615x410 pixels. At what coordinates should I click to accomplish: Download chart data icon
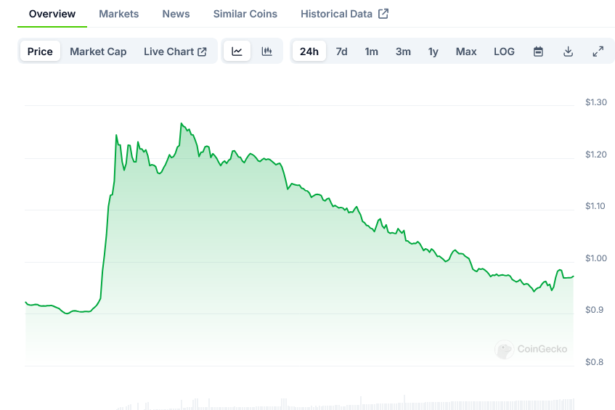568,51
